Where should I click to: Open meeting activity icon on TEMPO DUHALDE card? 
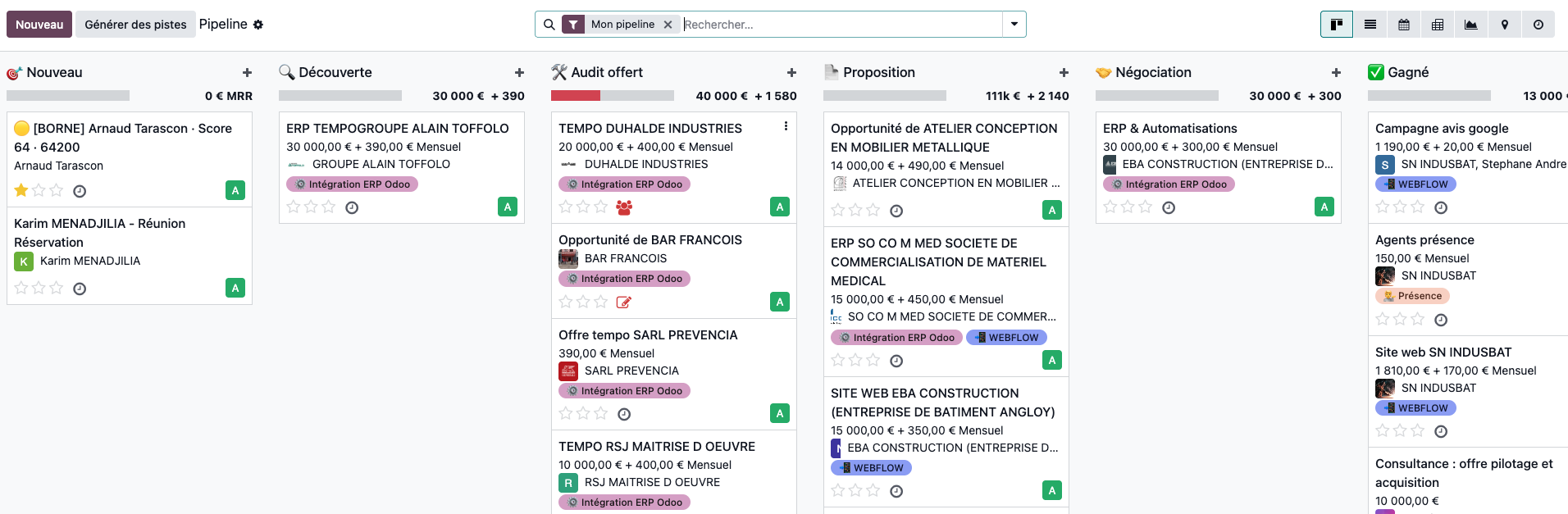point(624,207)
